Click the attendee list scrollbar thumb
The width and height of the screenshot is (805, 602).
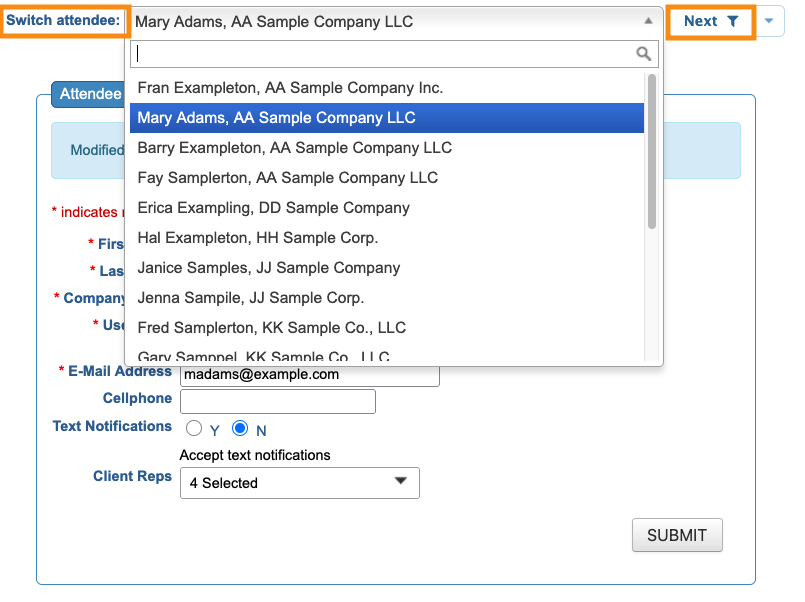[652, 150]
